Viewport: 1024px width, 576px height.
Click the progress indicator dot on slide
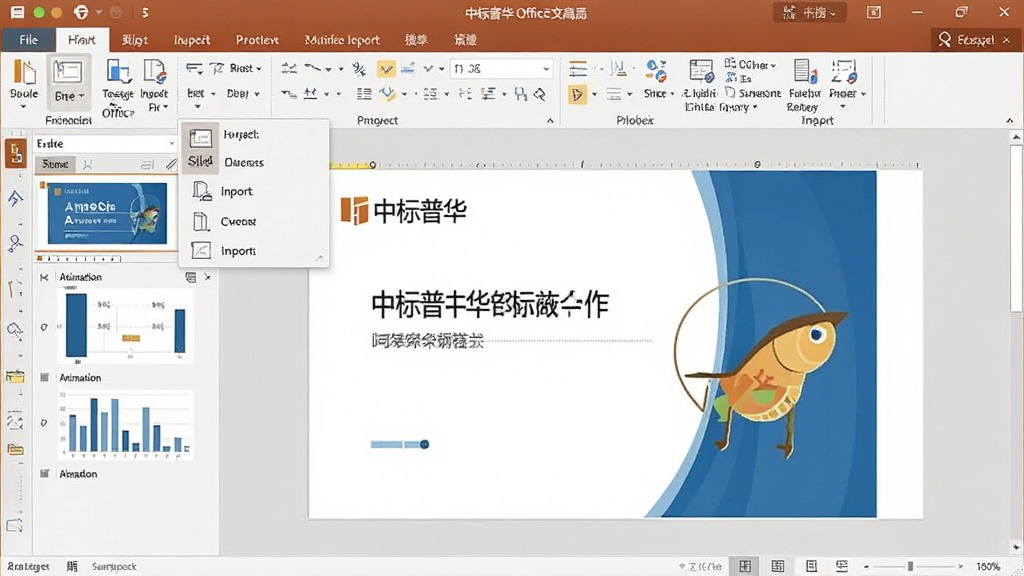tap(424, 444)
